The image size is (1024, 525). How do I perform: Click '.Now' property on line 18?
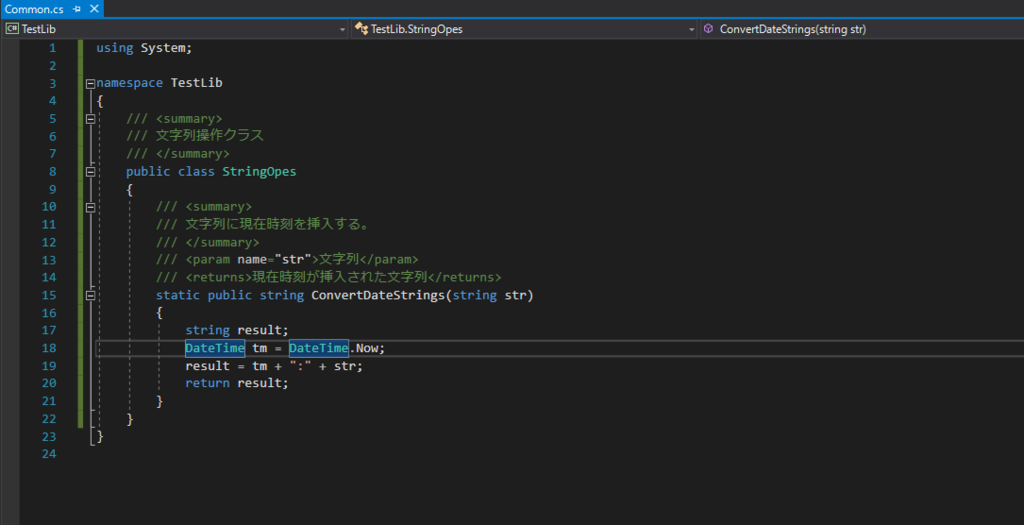pyautogui.click(x=365, y=348)
